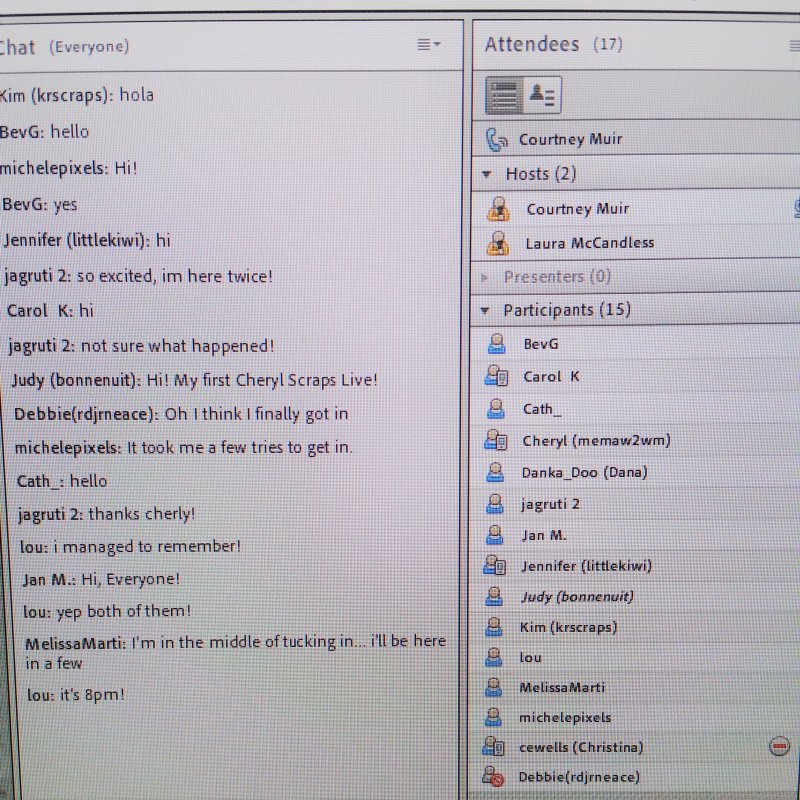Click host icon next to Laura McCandless
Viewport: 800px width, 800px height.
[x=498, y=243]
